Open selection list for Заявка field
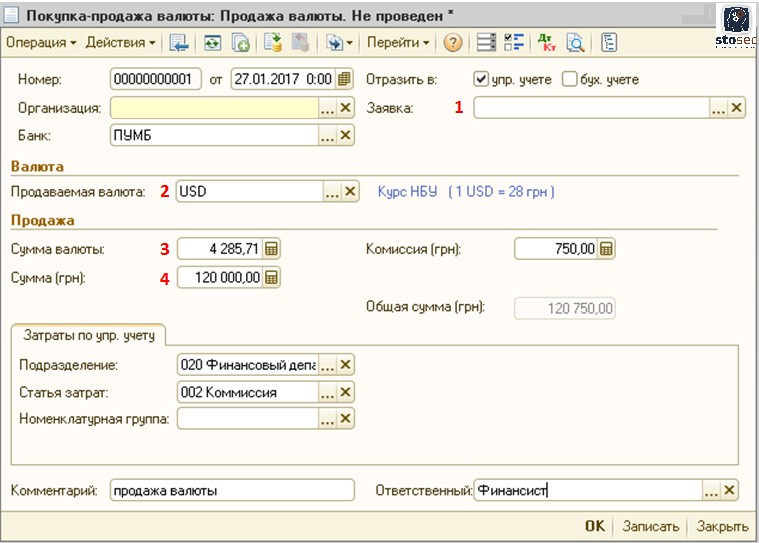Image resolution: width=759 pixels, height=543 pixels. point(718,109)
